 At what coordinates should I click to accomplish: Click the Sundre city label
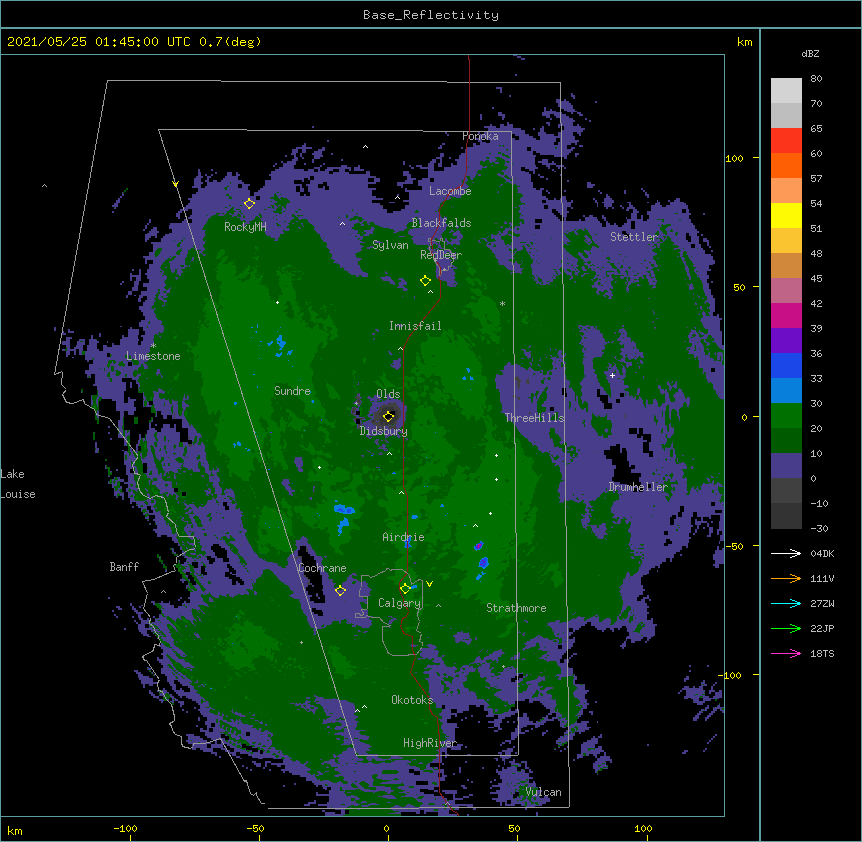292,391
